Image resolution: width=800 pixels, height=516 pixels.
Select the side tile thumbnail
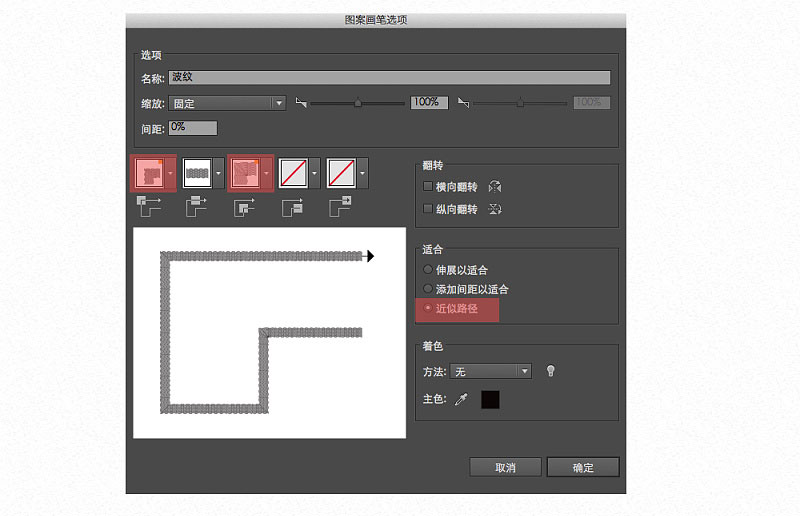[x=197, y=173]
